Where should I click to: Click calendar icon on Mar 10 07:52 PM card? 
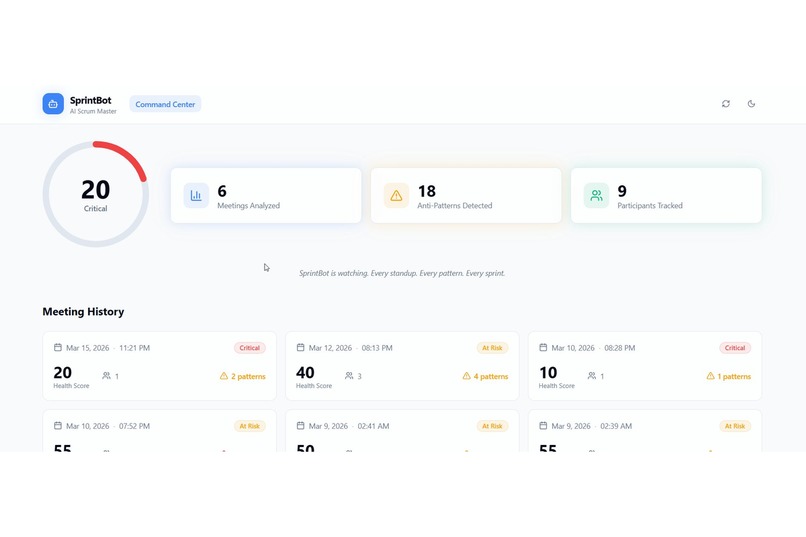click(58, 425)
